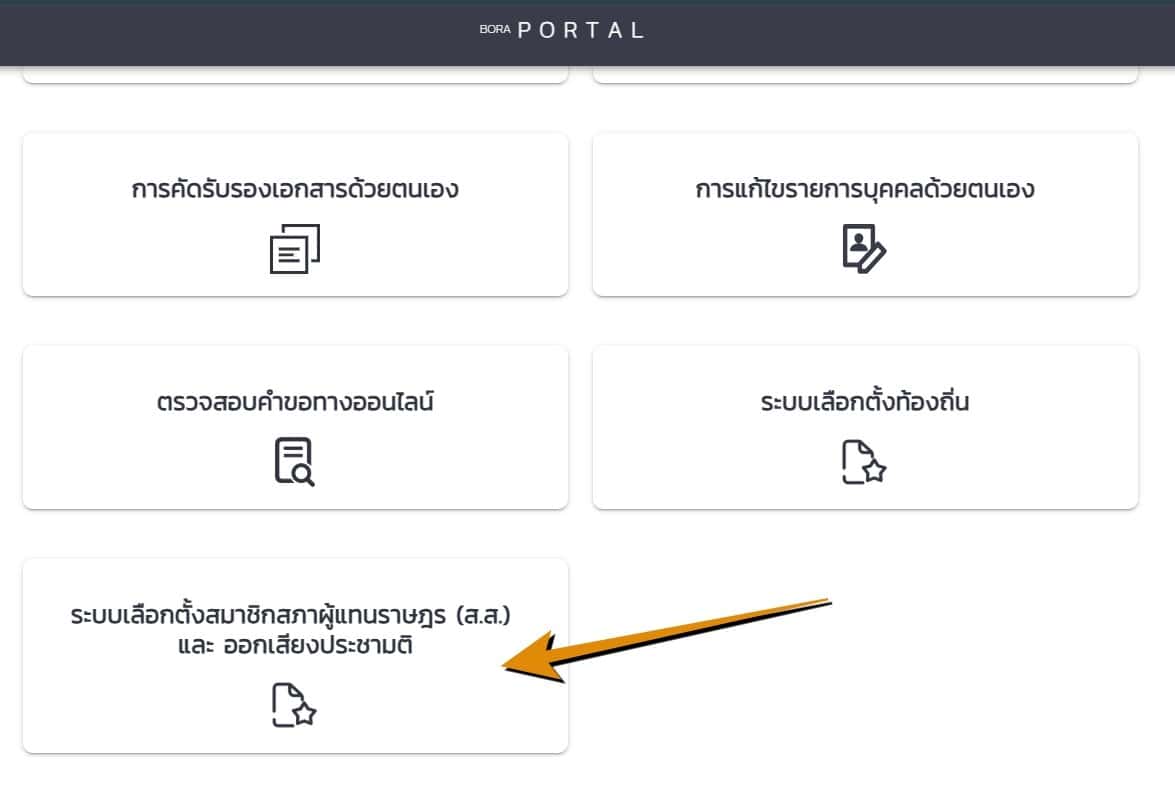Click star document icon under ระบบเลือกตั้งท้องถิ่น

click(864, 462)
